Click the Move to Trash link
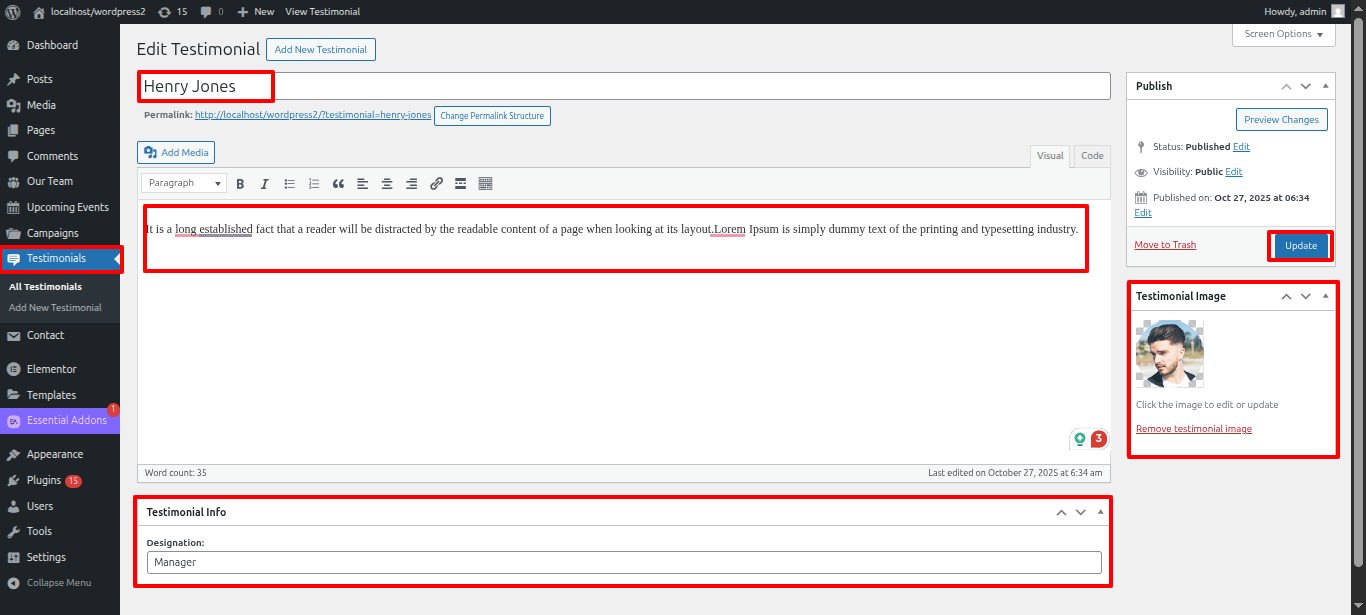 [x=1165, y=245]
